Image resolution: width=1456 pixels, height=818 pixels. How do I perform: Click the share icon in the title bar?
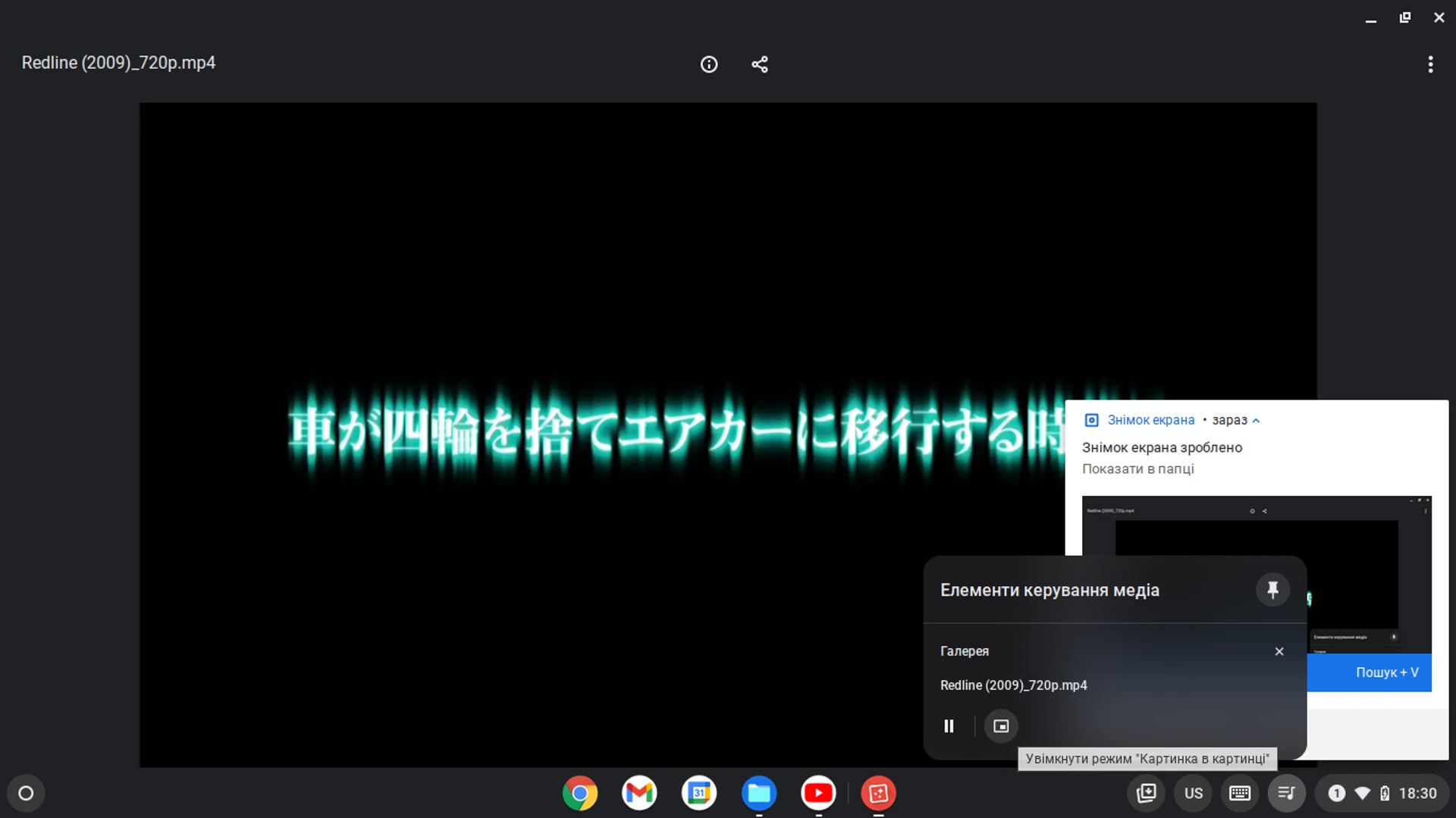(x=760, y=64)
